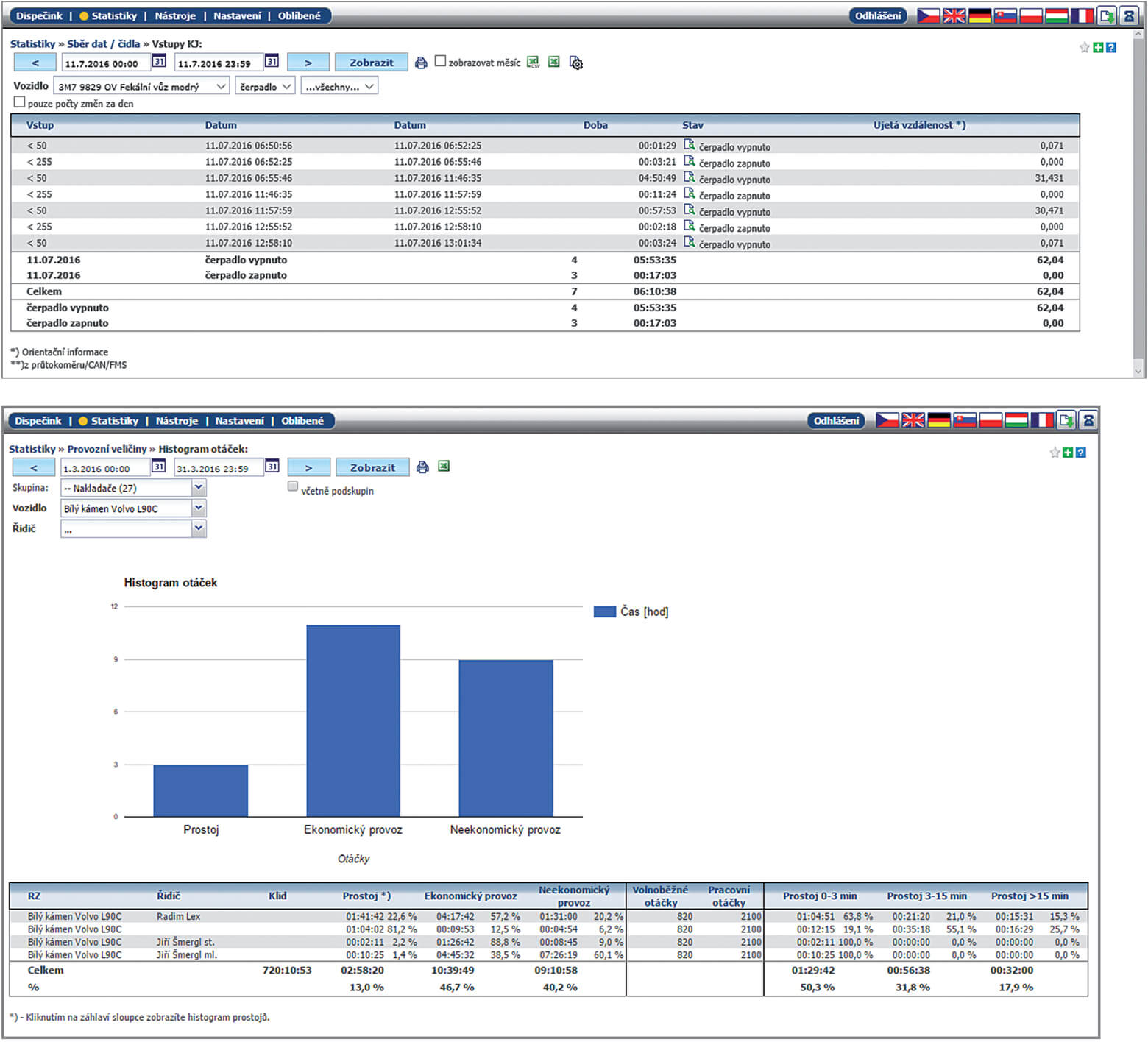This screenshot has width=1148, height=1042.
Task: Go to next period in Histogram otáček window
Action: click(x=309, y=468)
